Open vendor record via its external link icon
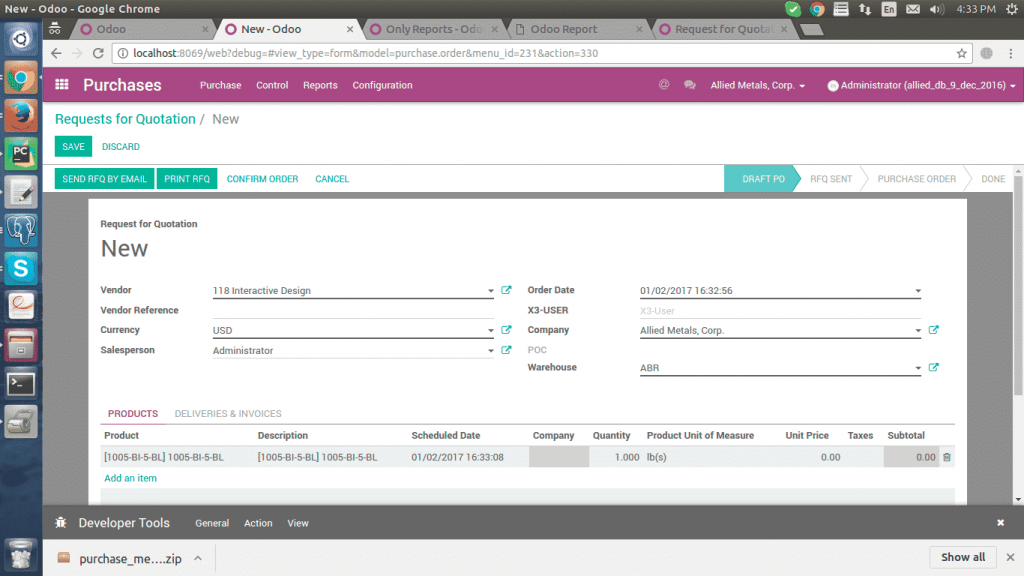The image size is (1024, 576). [505, 290]
